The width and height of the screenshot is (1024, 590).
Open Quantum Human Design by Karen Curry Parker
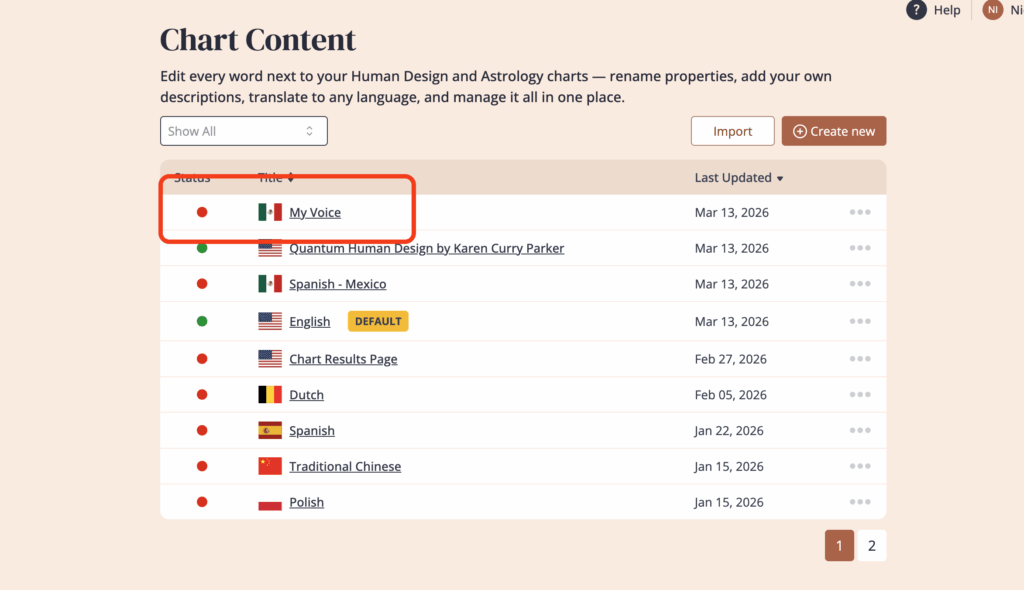[x=426, y=248]
